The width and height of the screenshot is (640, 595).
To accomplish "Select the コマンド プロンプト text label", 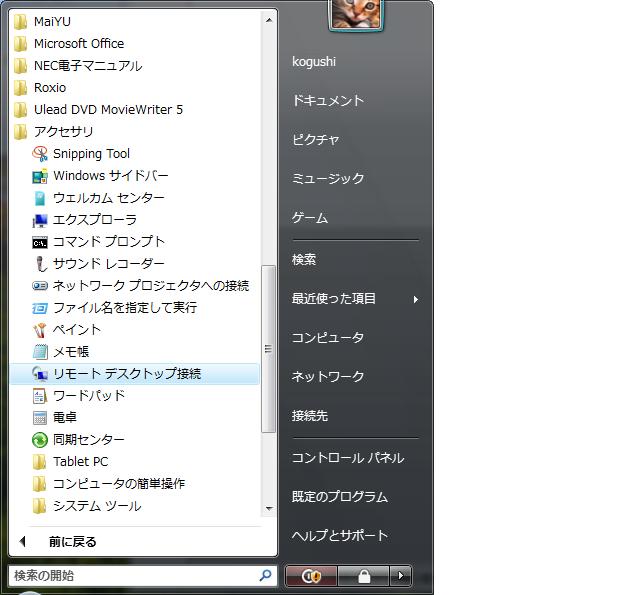I will [109, 242].
